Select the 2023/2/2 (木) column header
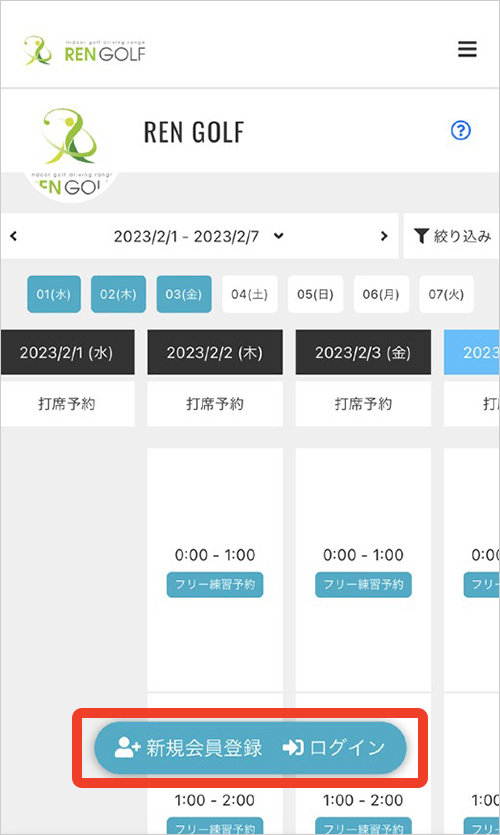The image size is (500, 835). pos(215,352)
